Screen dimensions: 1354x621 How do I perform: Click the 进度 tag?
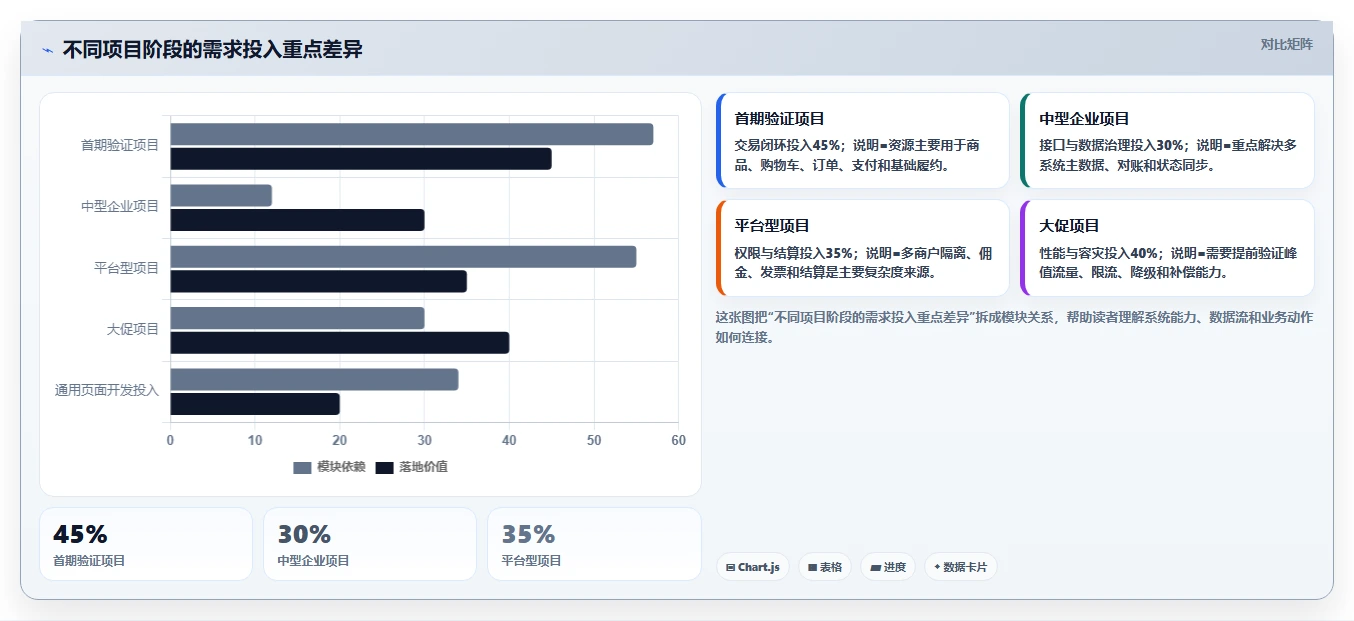point(888,567)
